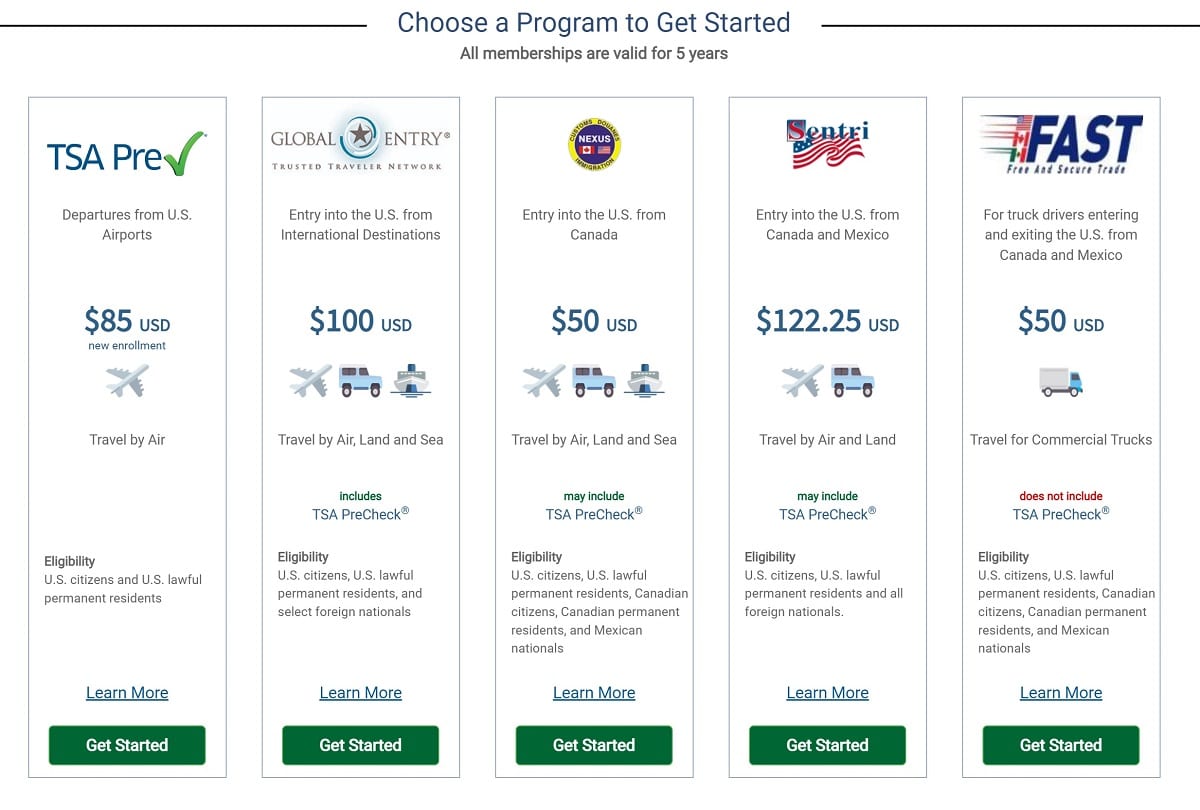Click the SENTRI flag logo
Image resolution: width=1200 pixels, height=810 pixels.
tap(827, 143)
